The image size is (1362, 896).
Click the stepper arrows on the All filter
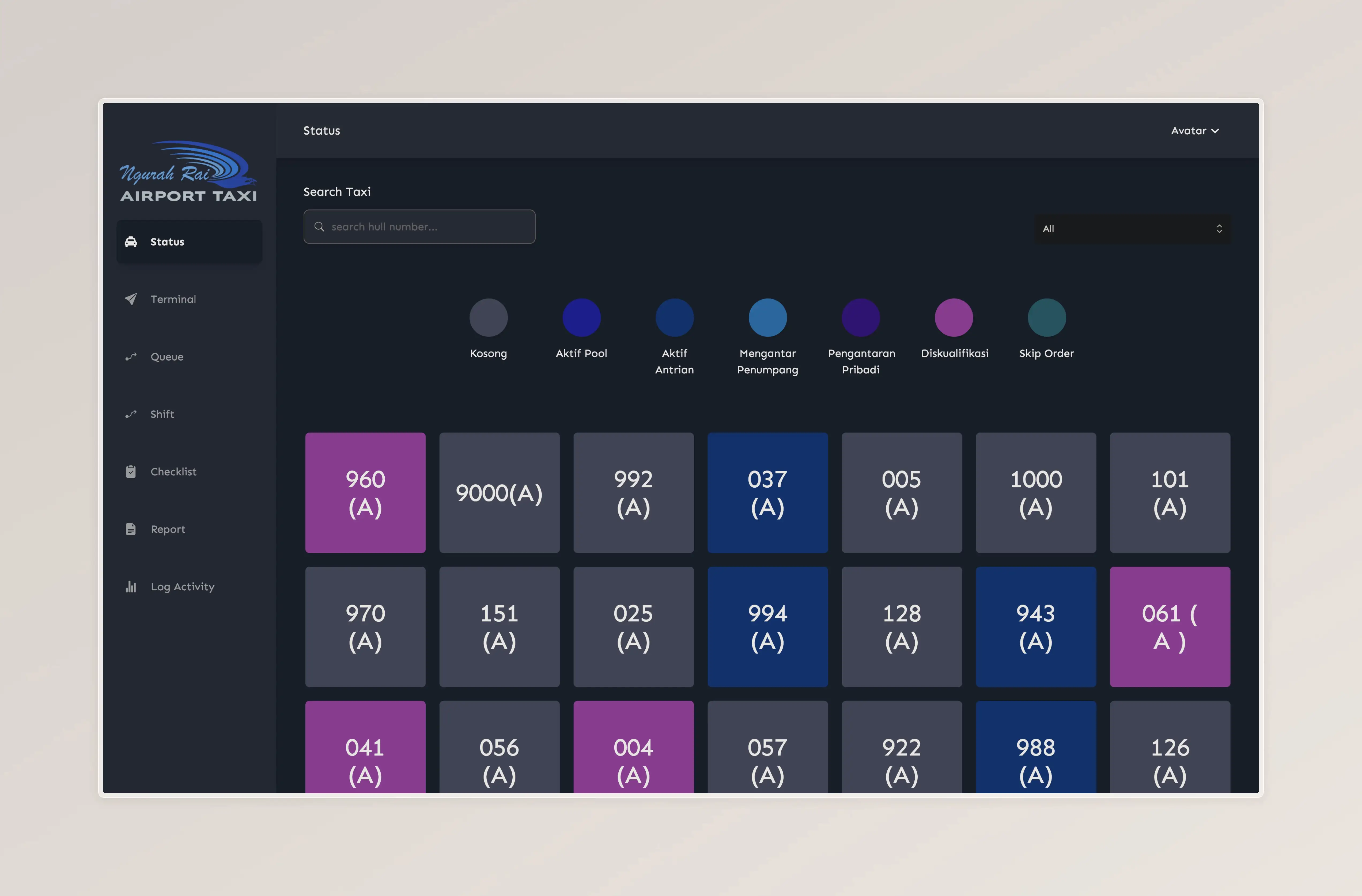(x=1219, y=228)
